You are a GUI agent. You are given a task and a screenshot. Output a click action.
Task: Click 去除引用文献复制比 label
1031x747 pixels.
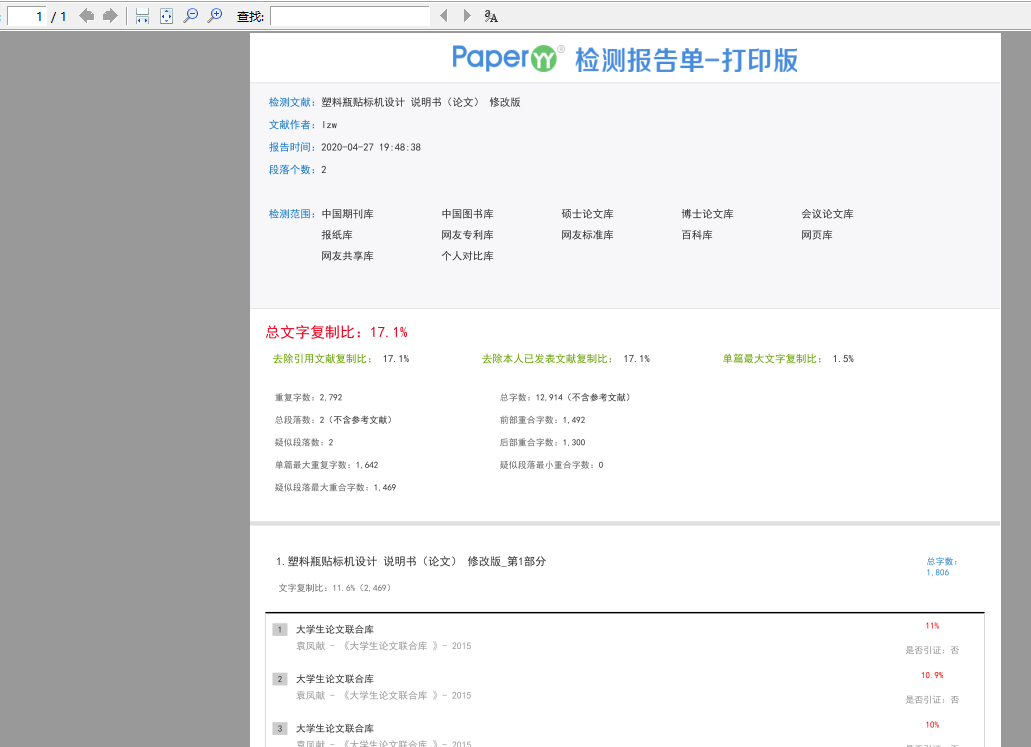coord(322,358)
